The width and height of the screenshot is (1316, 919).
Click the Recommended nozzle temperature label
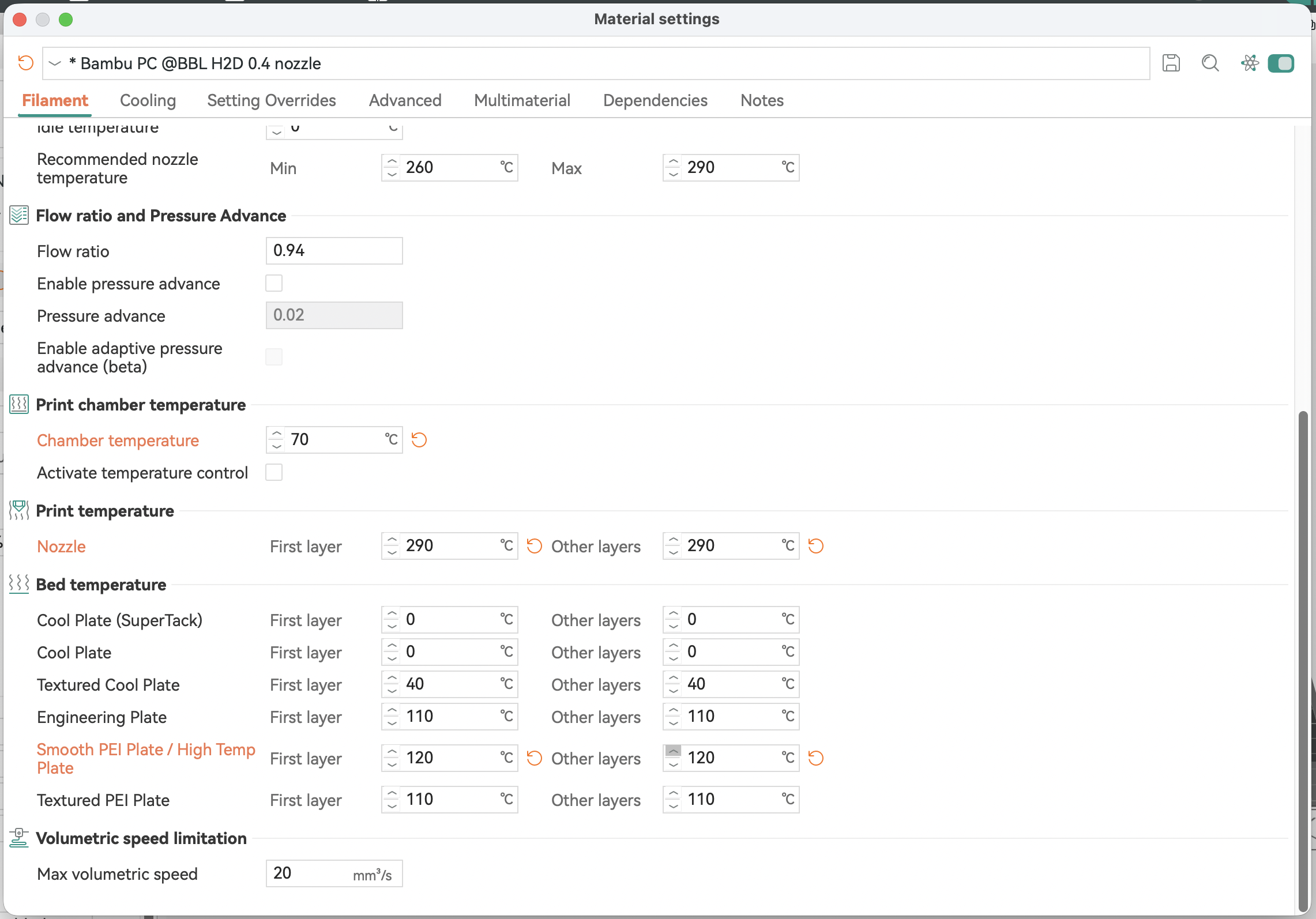tap(118, 168)
